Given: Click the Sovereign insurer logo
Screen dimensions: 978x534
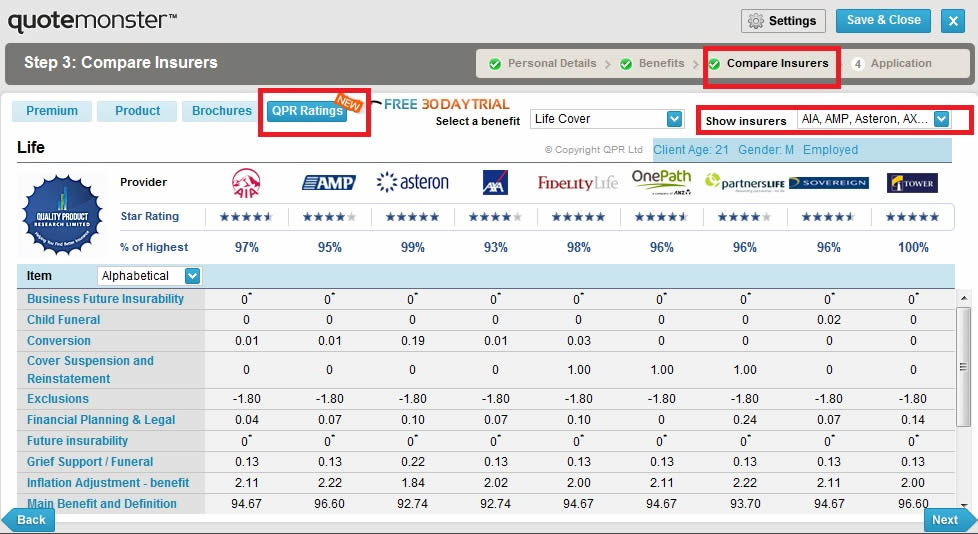Looking at the screenshot, I should (x=828, y=183).
